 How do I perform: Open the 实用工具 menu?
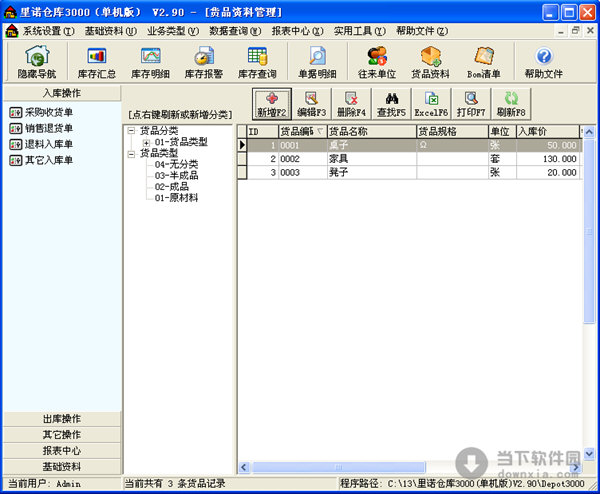click(359, 31)
